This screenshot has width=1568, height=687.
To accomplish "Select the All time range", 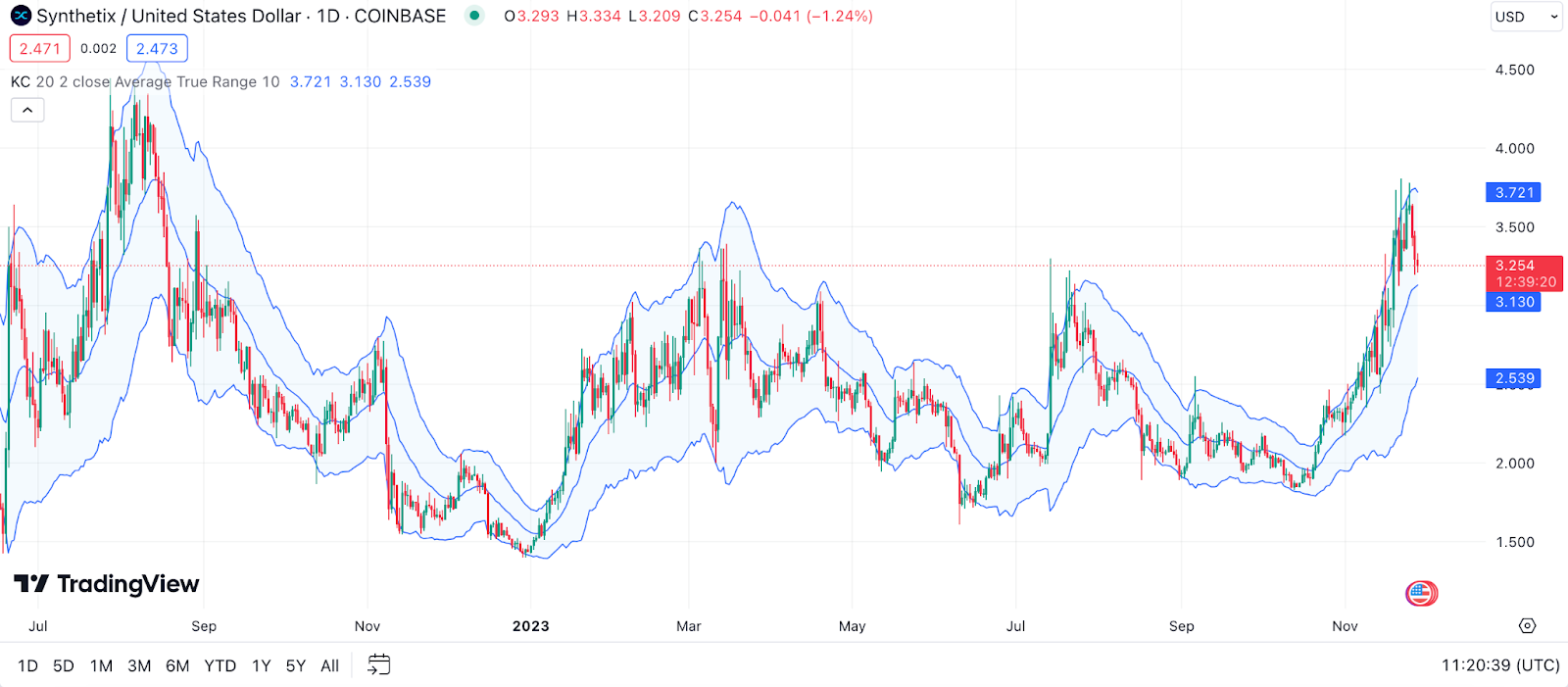I will 330,666.
